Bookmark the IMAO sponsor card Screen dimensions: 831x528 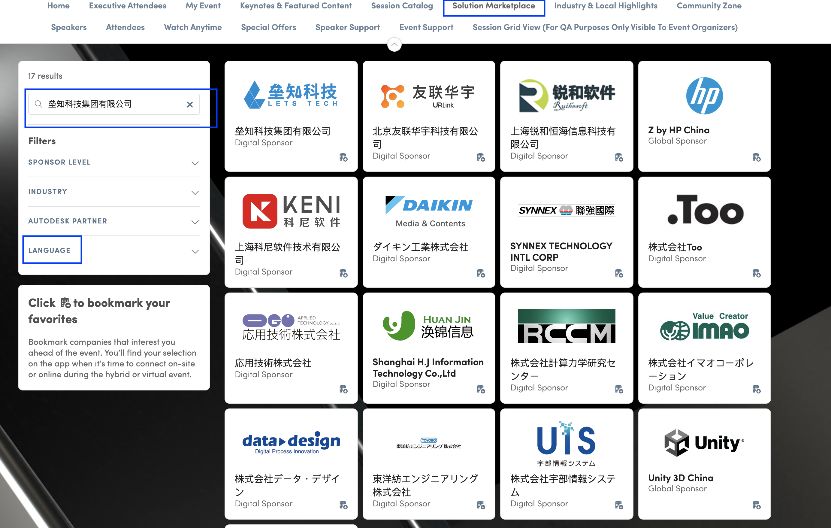(755, 389)
